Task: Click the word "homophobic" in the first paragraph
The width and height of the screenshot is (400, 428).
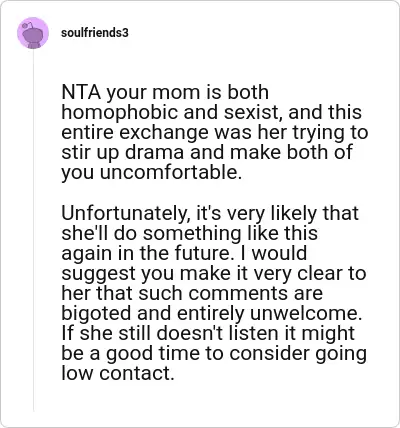Action: click(120, 112)
